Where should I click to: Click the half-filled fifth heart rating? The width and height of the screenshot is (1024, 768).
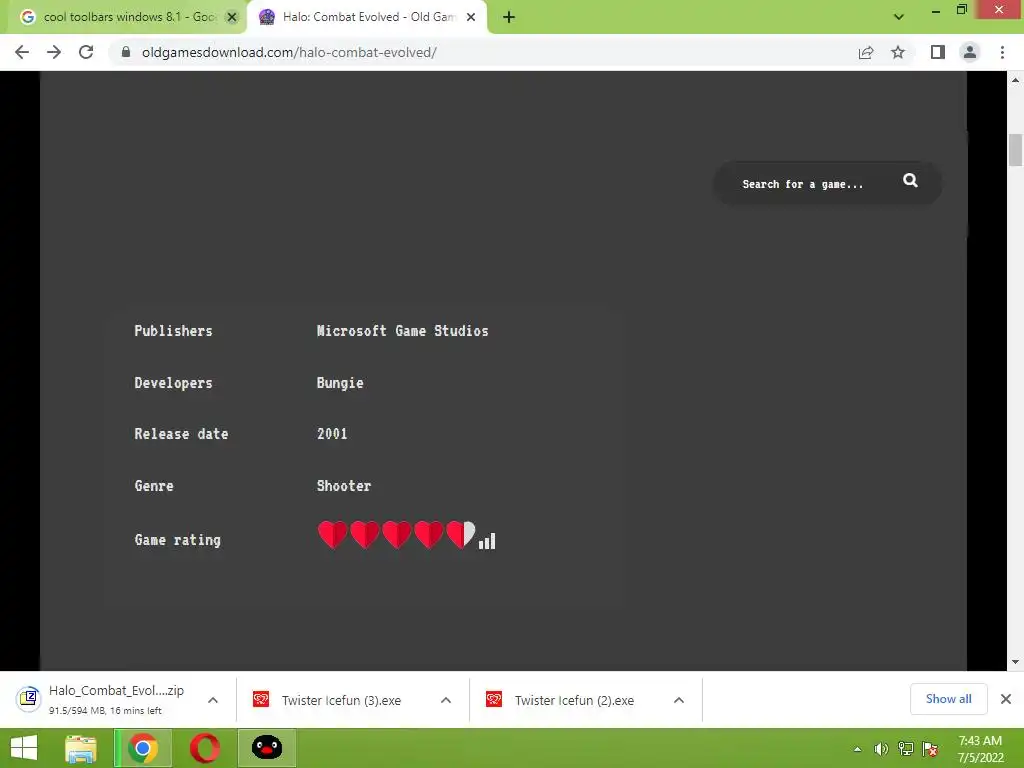click(461, 534)
